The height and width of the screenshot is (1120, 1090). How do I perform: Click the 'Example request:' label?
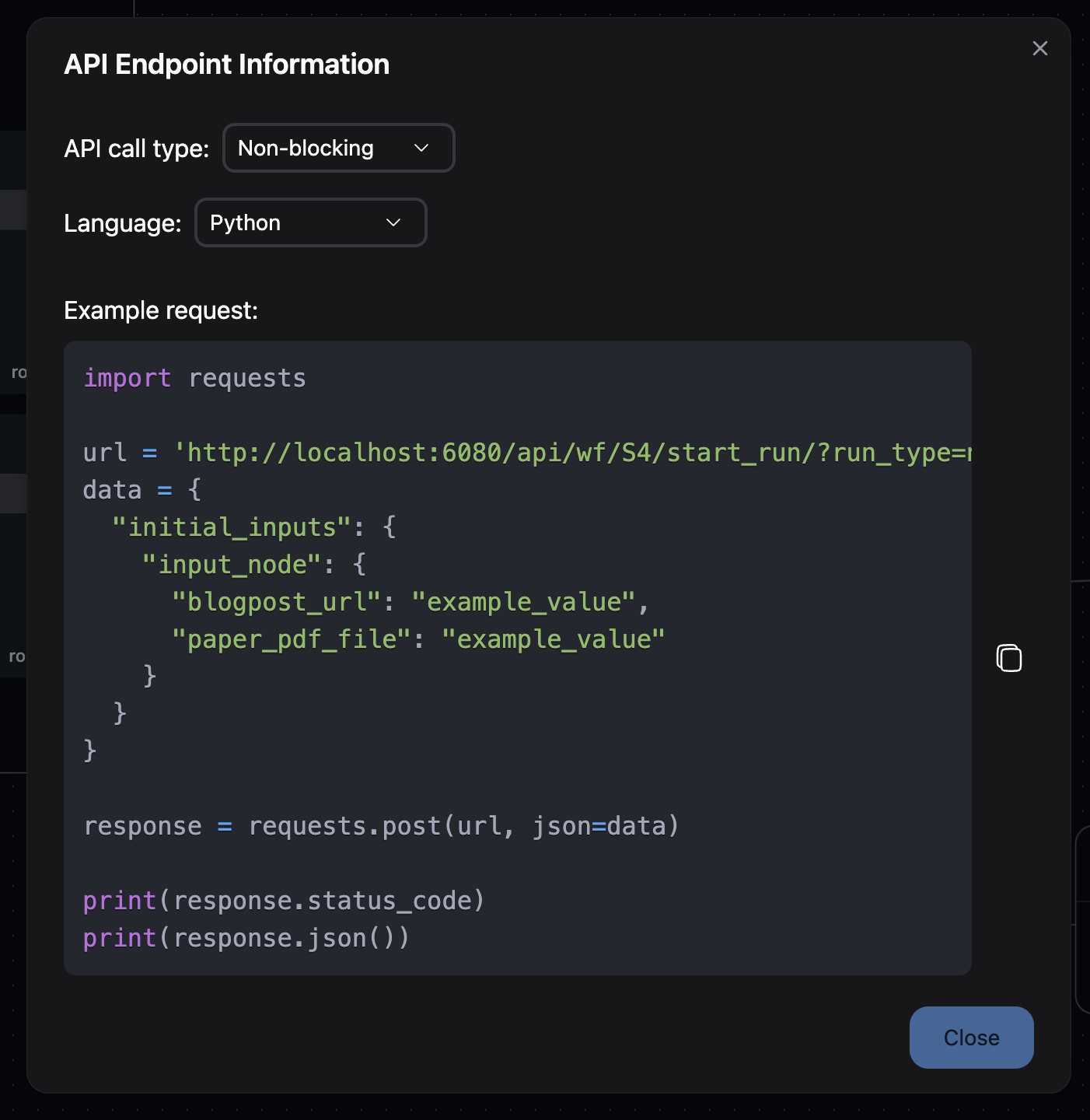click(161, 310)
